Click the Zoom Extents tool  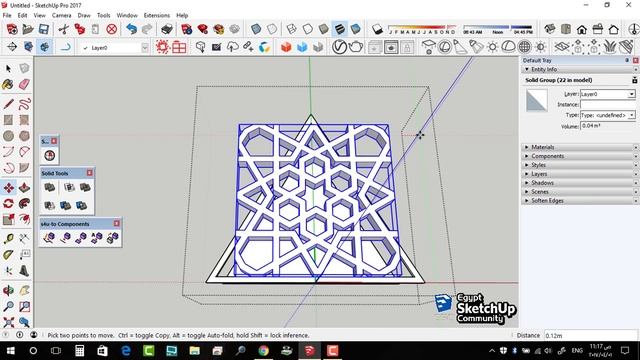pos(8,322)
